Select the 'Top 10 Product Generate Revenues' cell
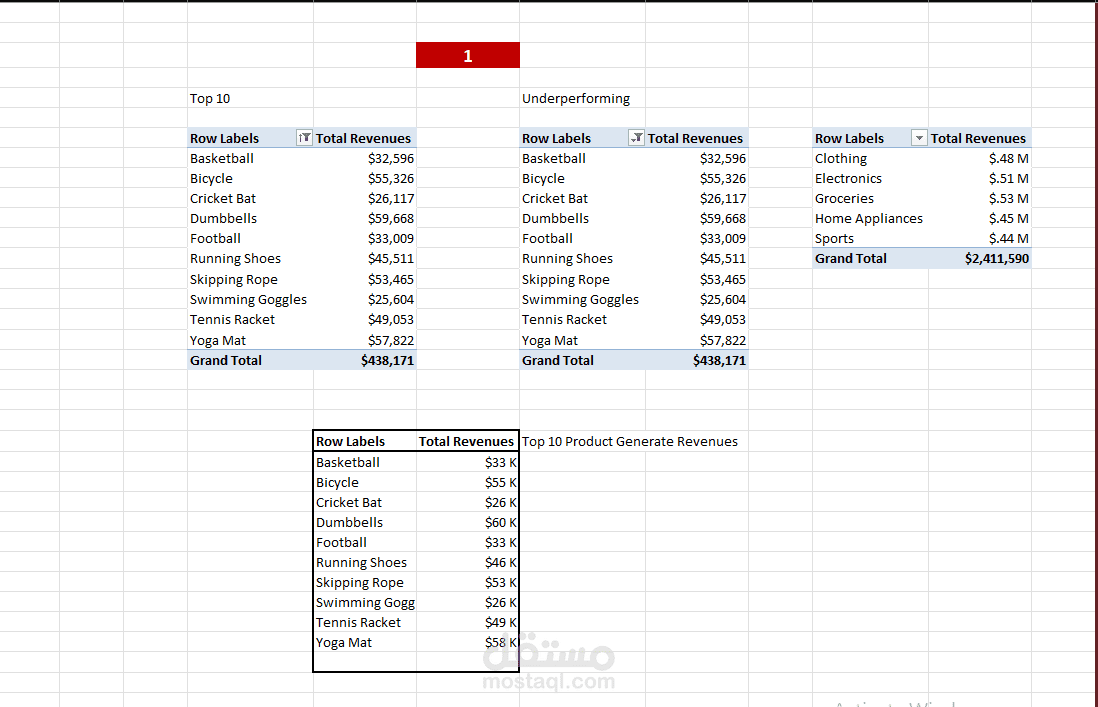The height and width of the screenshot is (707, 1098). tap(630, 442)
